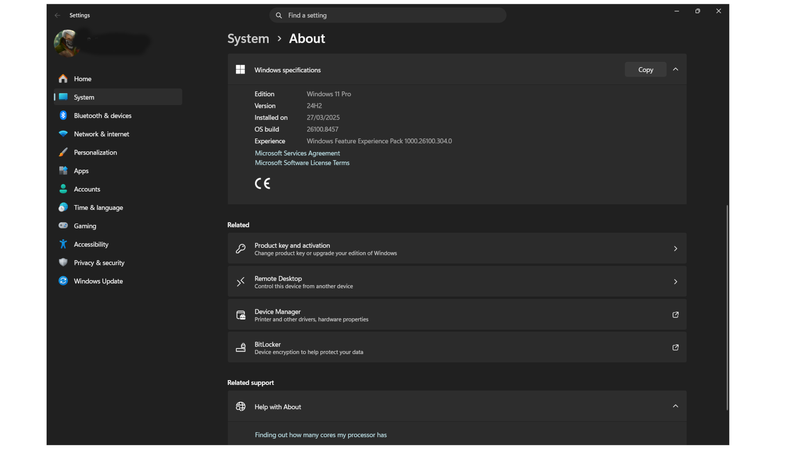800x450 pixels.
Task: Click the product key icon
Action: [x=240, y=248]
